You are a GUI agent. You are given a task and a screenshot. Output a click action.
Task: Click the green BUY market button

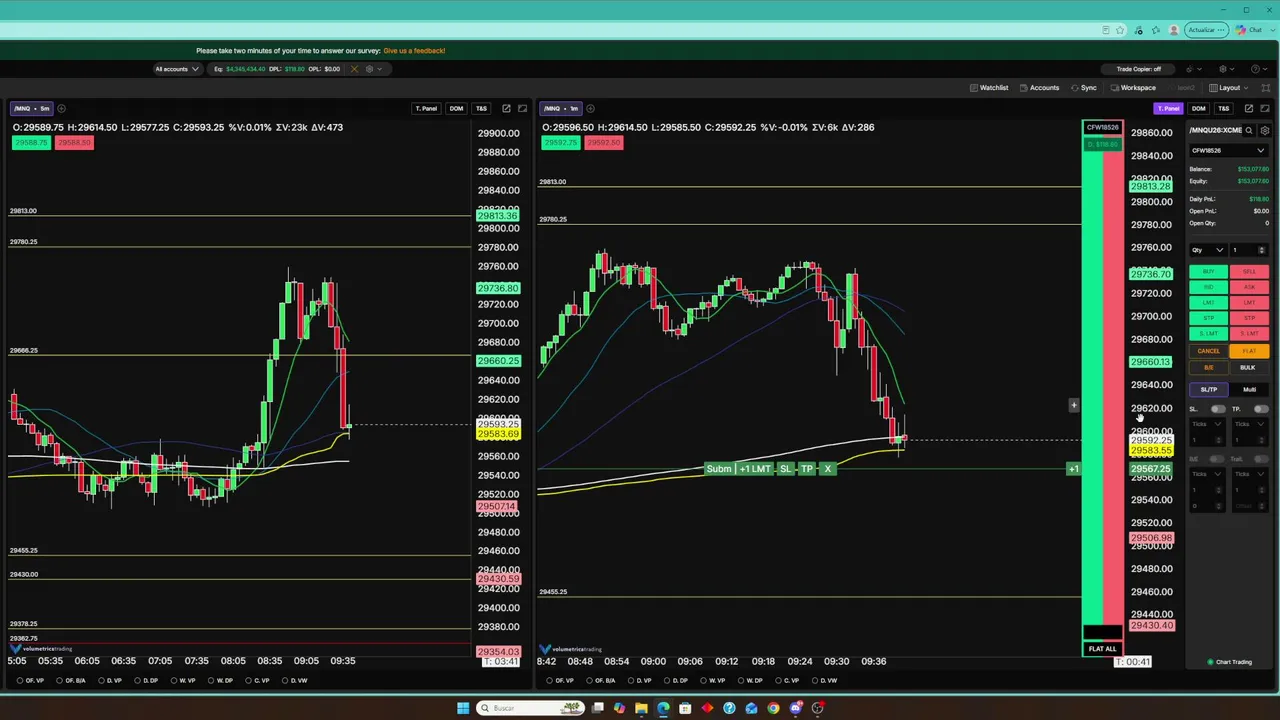click(1208, 272)
